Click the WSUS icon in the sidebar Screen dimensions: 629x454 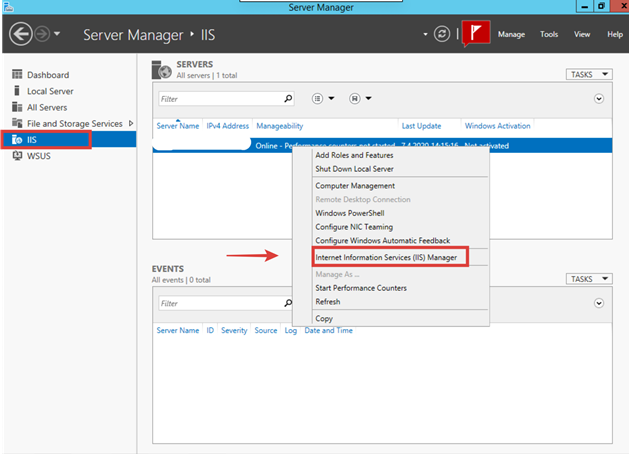coord(17,156)
